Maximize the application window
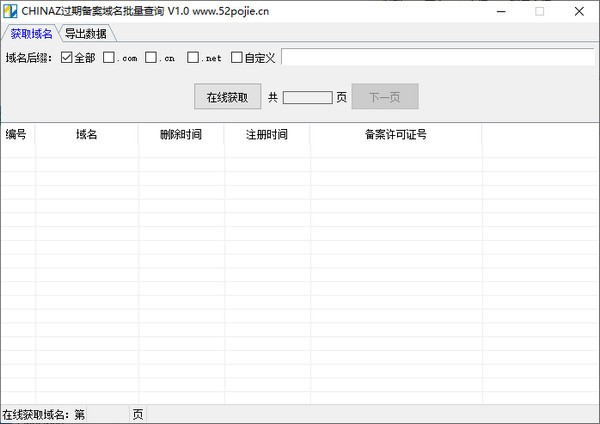Viewport: 600px width, 424px height. pos(540,11)
